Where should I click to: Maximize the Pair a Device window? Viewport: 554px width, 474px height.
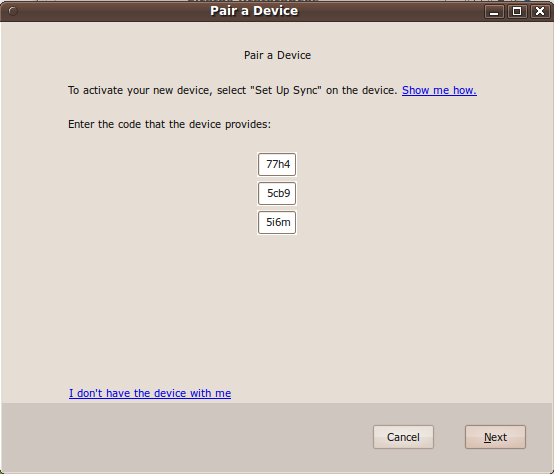coord(517,12)
